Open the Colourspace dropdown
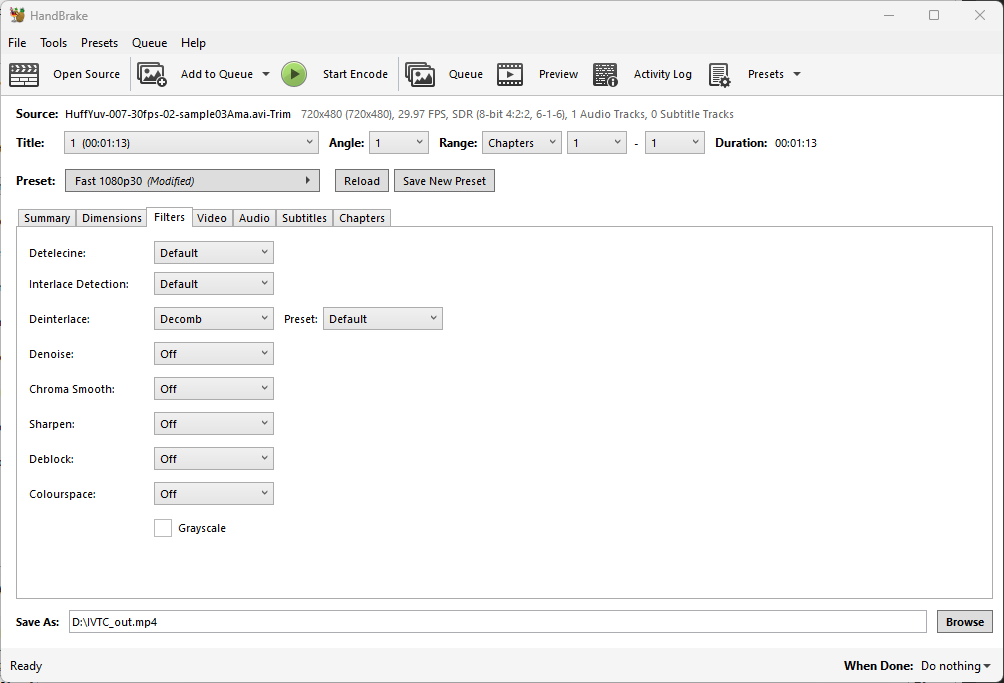 click(x=214, y=494)
